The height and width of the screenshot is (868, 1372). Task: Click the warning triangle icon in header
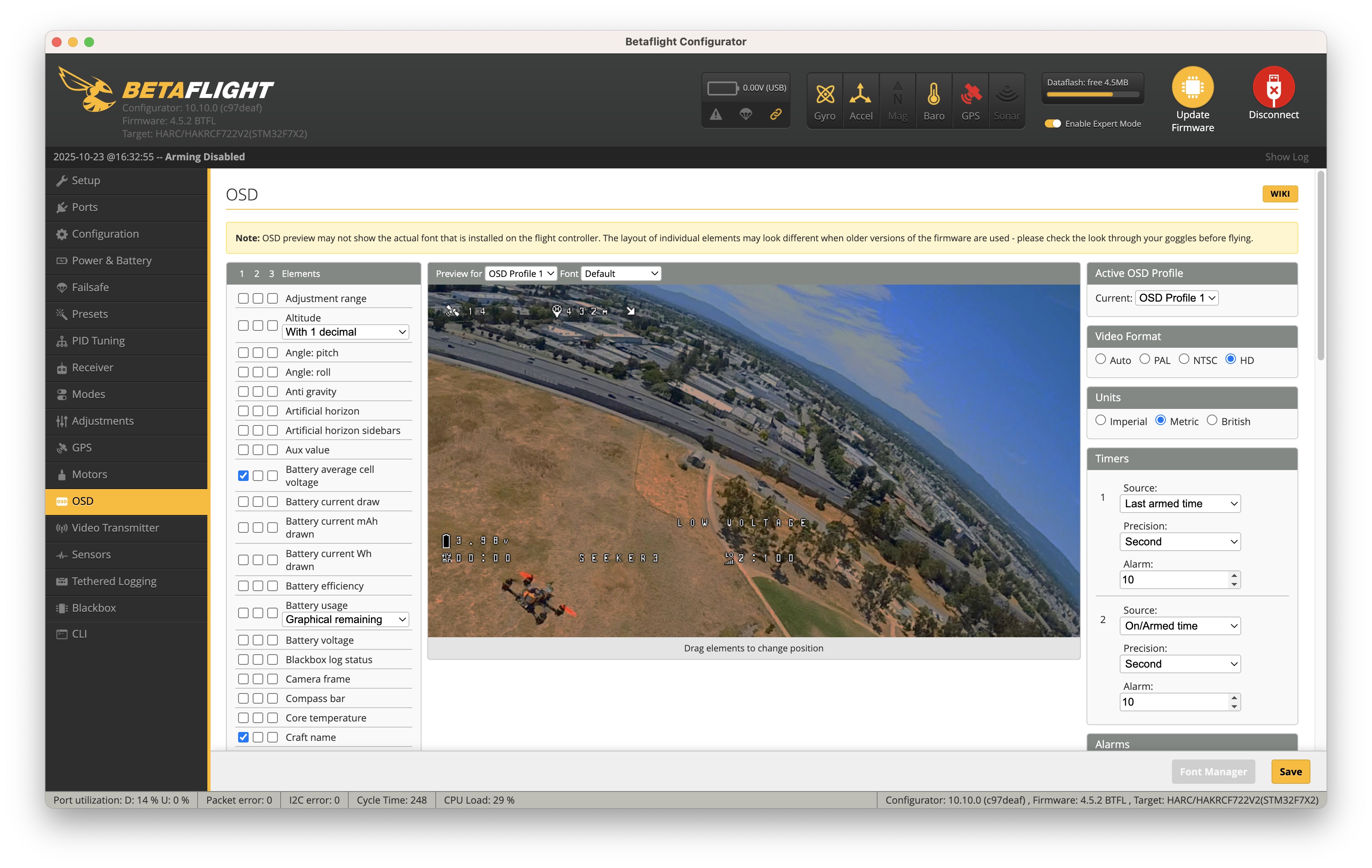click(x=716, y=115)
